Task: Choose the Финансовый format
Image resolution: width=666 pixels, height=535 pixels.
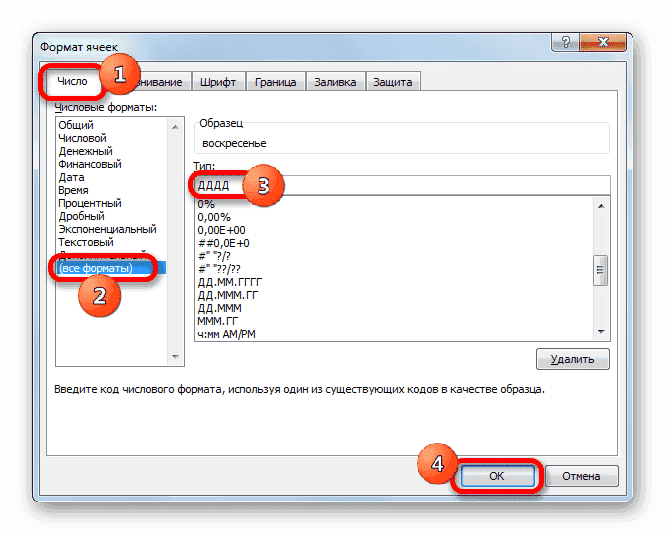Action: point(90,164)
